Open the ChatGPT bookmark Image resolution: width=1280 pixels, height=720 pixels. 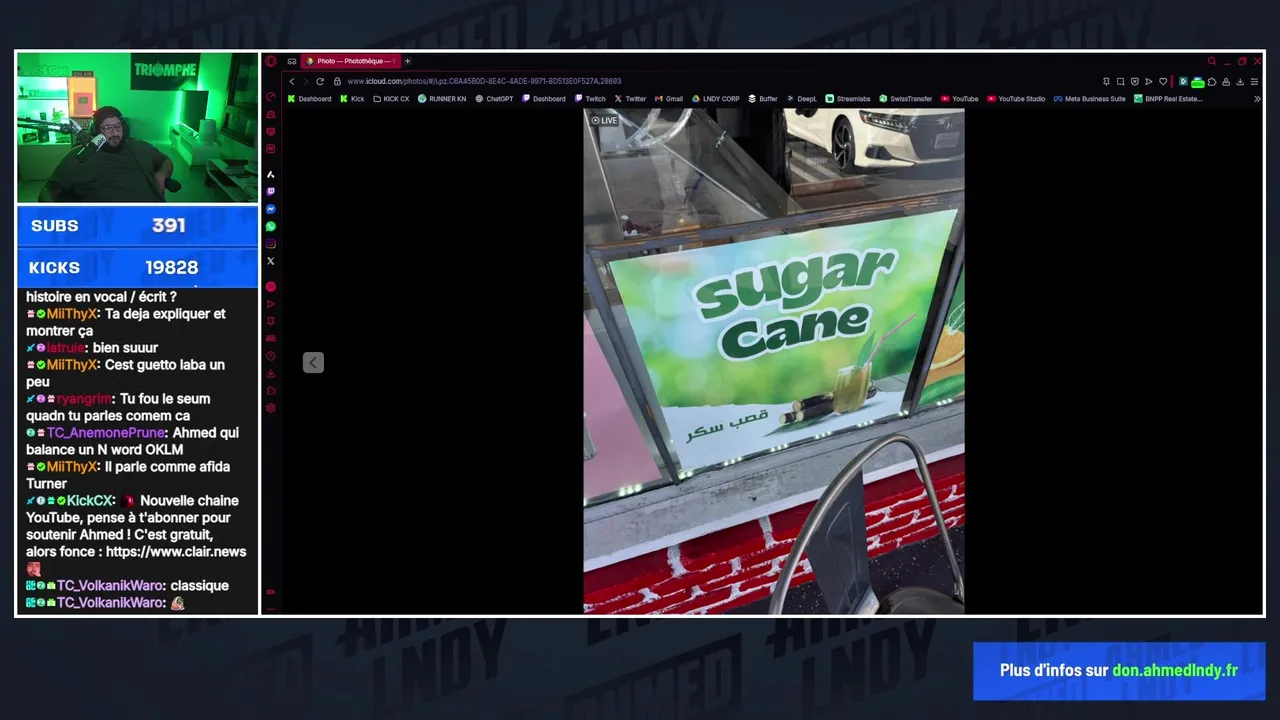coord(494,99)
